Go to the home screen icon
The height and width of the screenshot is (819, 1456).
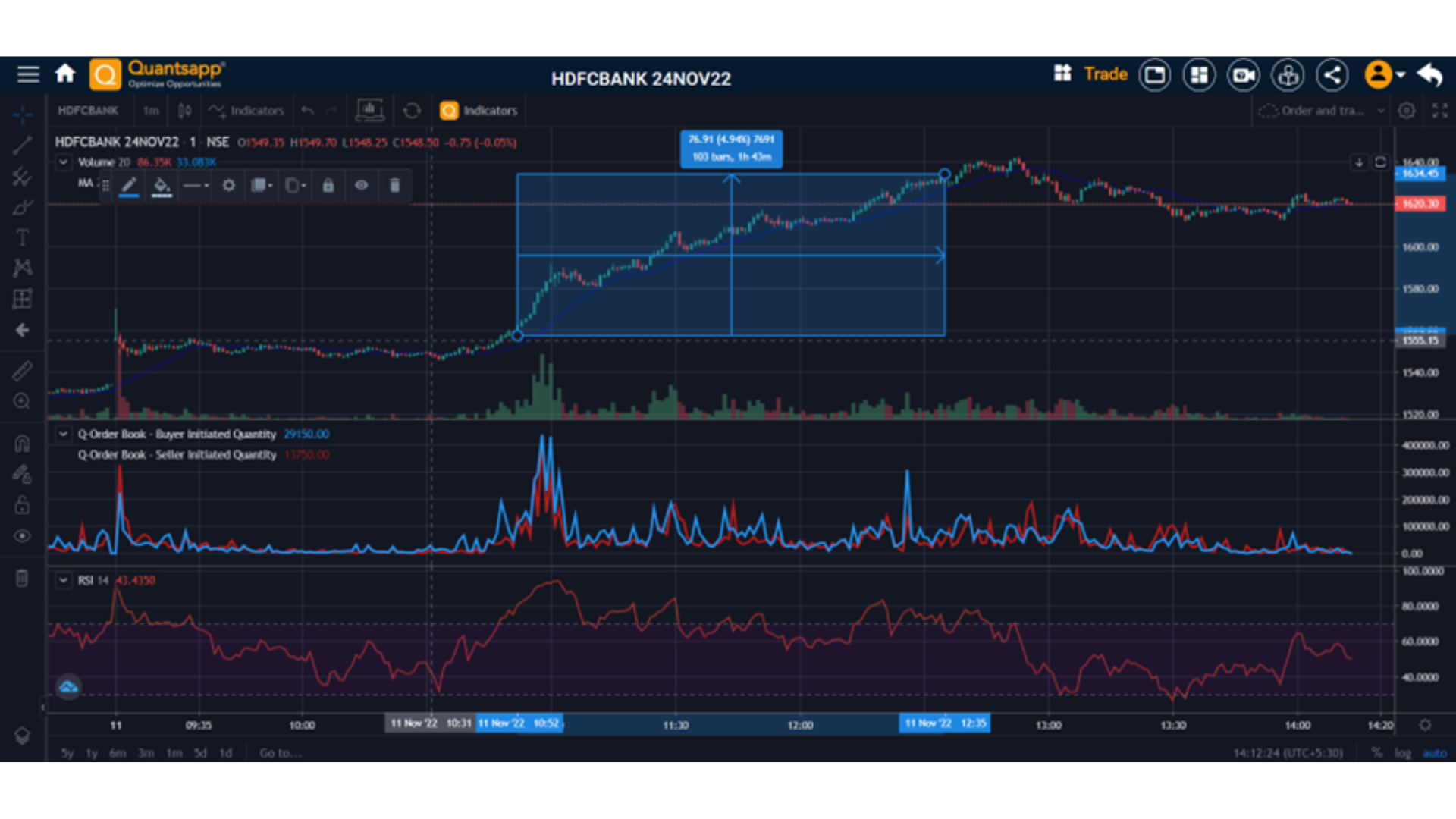pos(65,74)
